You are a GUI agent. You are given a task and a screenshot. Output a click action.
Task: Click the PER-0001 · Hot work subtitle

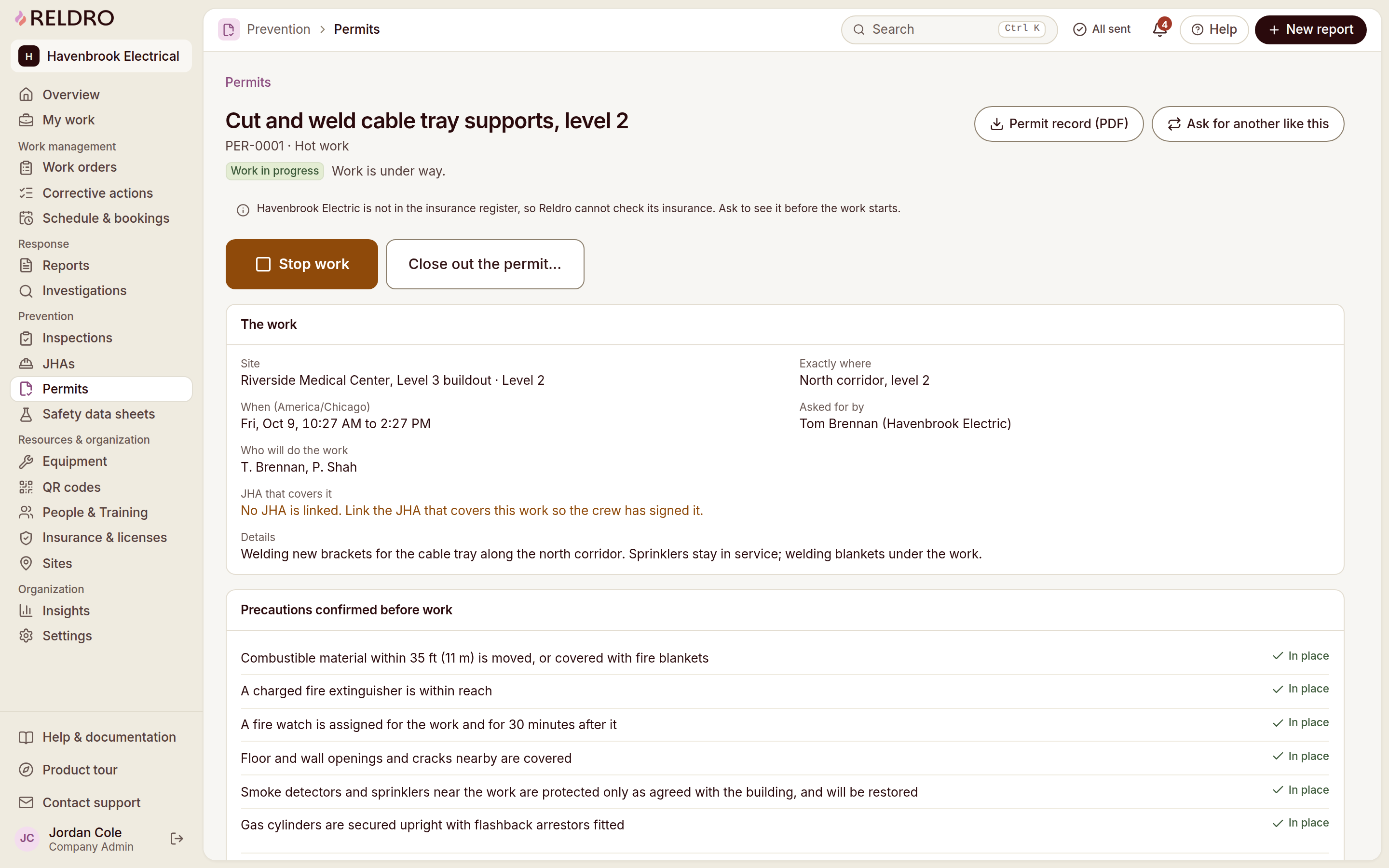287,146
